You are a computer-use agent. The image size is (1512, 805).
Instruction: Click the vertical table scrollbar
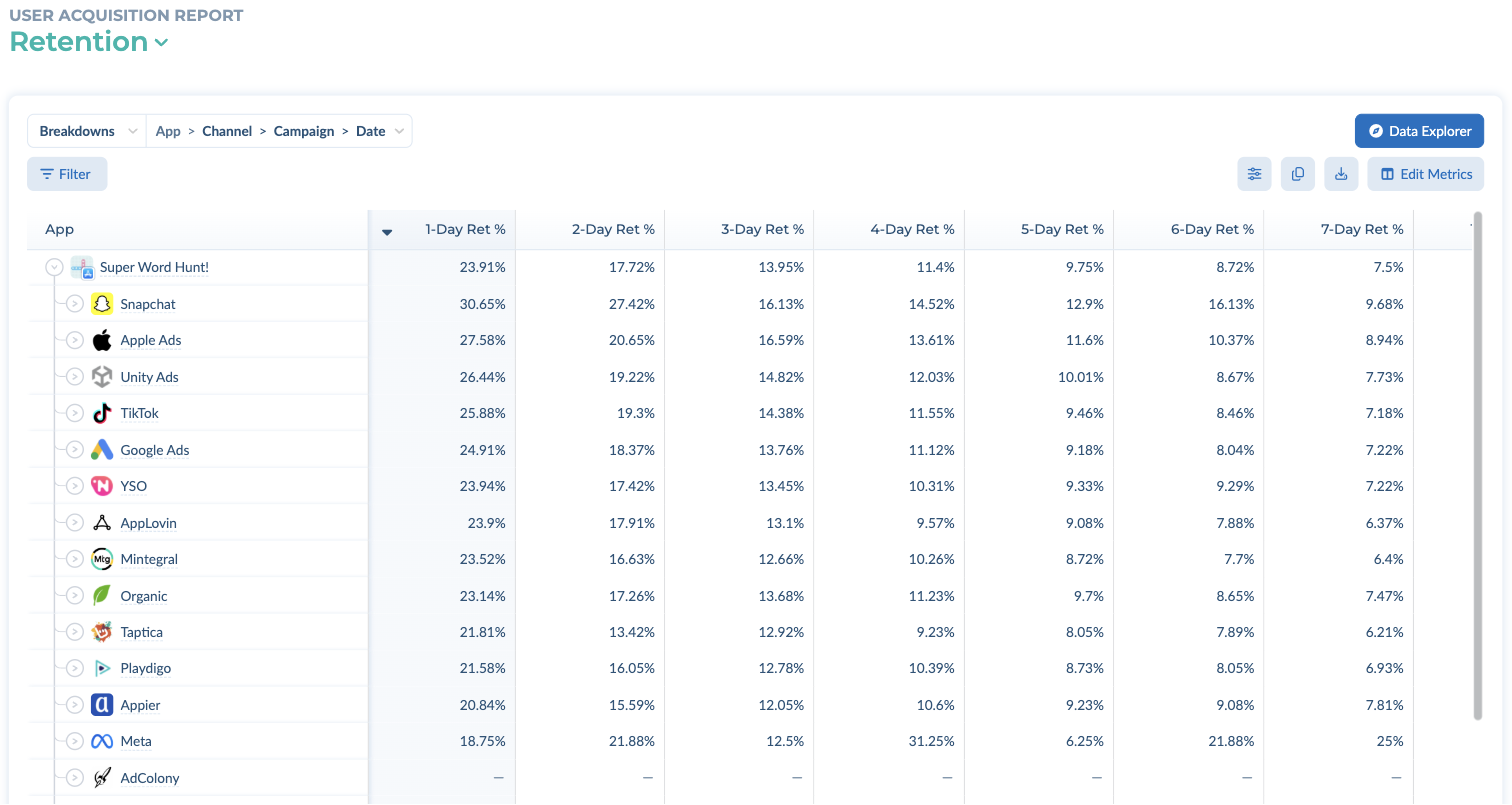tap(1478, 465)
